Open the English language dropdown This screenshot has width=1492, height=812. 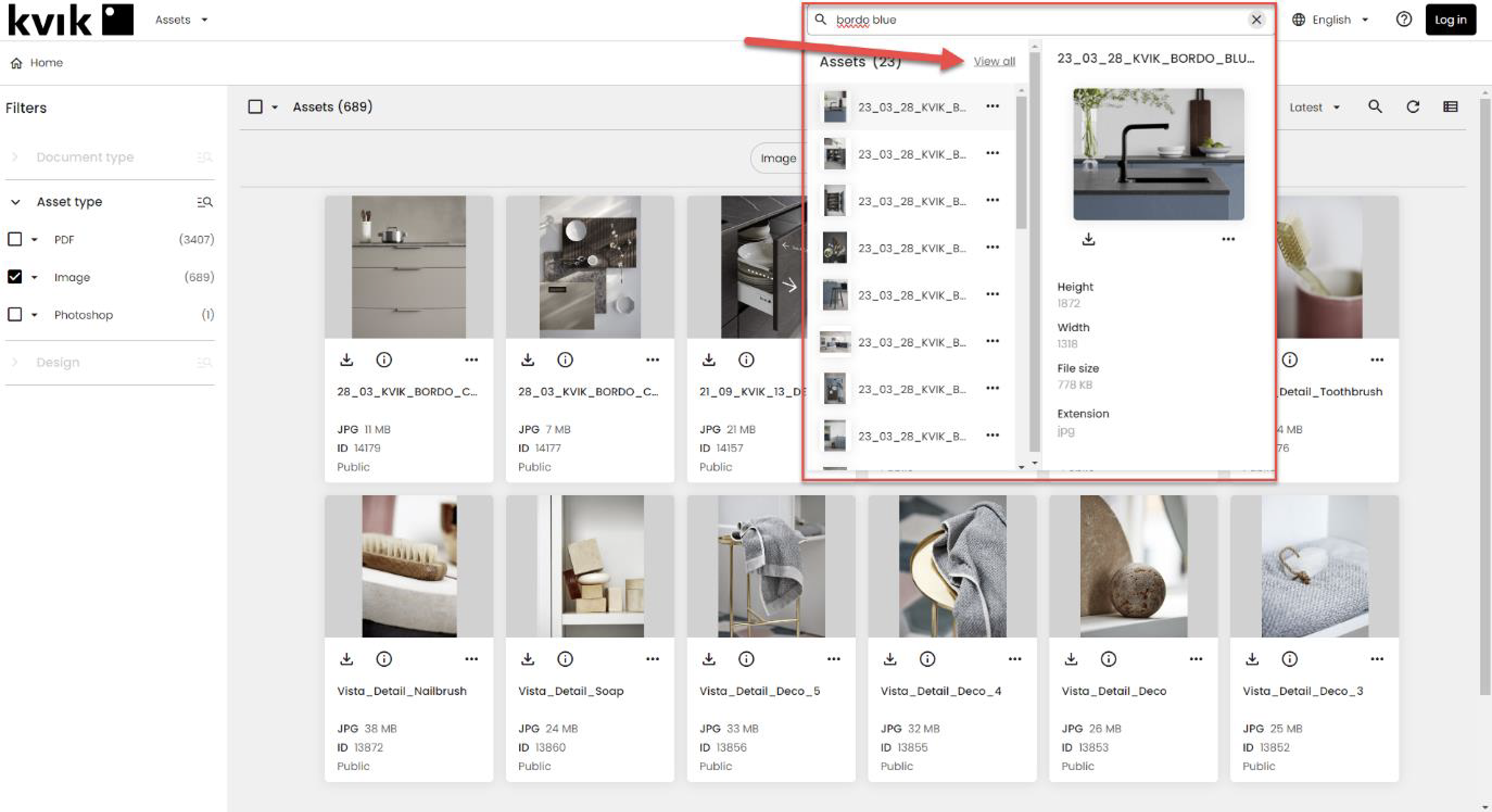tap(1331, 20)
